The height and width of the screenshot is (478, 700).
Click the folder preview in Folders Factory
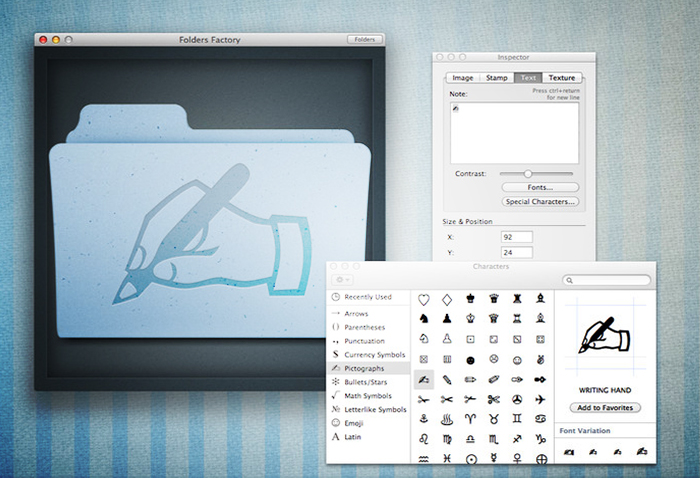click(x=210, y=221)
